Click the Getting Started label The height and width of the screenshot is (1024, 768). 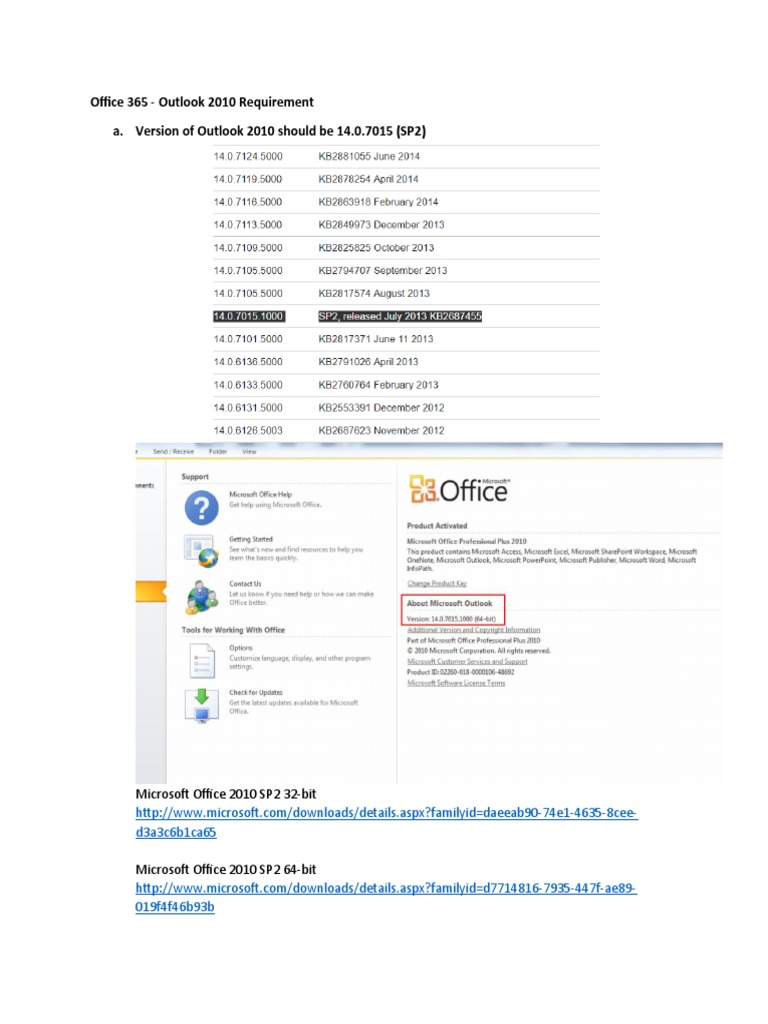click(251, 539)
